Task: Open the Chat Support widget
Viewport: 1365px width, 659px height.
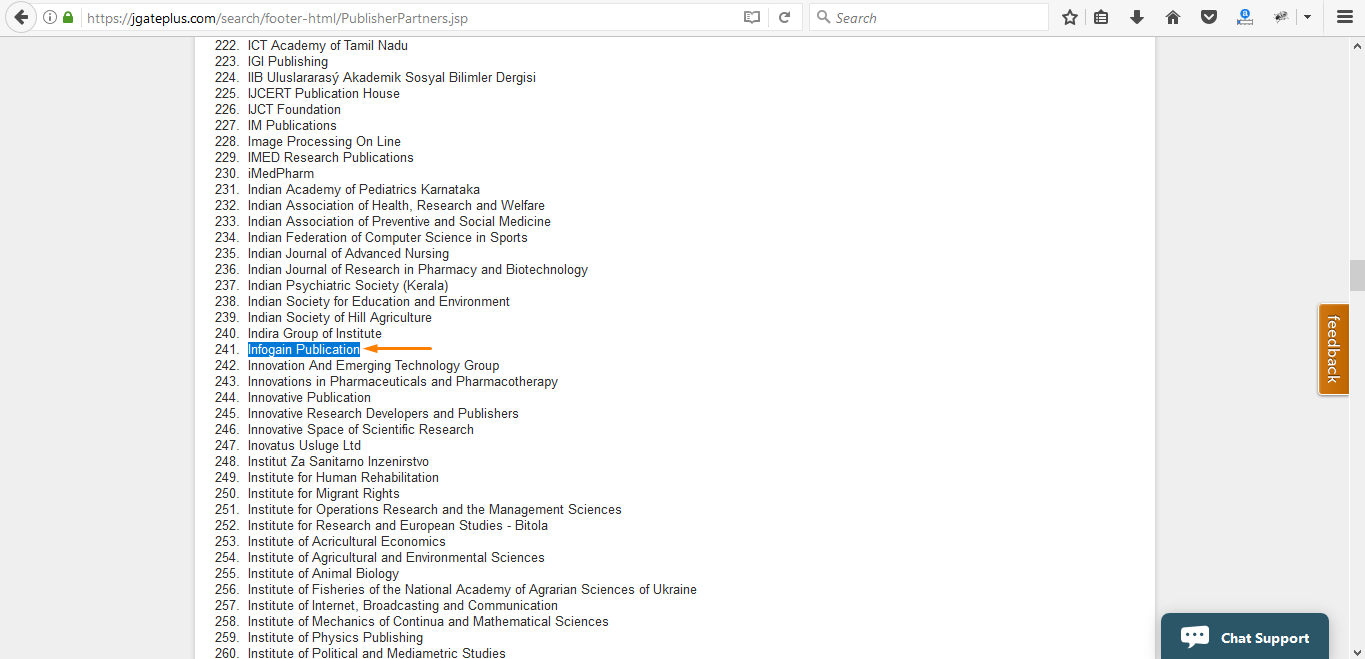Action: (1245, 637)
